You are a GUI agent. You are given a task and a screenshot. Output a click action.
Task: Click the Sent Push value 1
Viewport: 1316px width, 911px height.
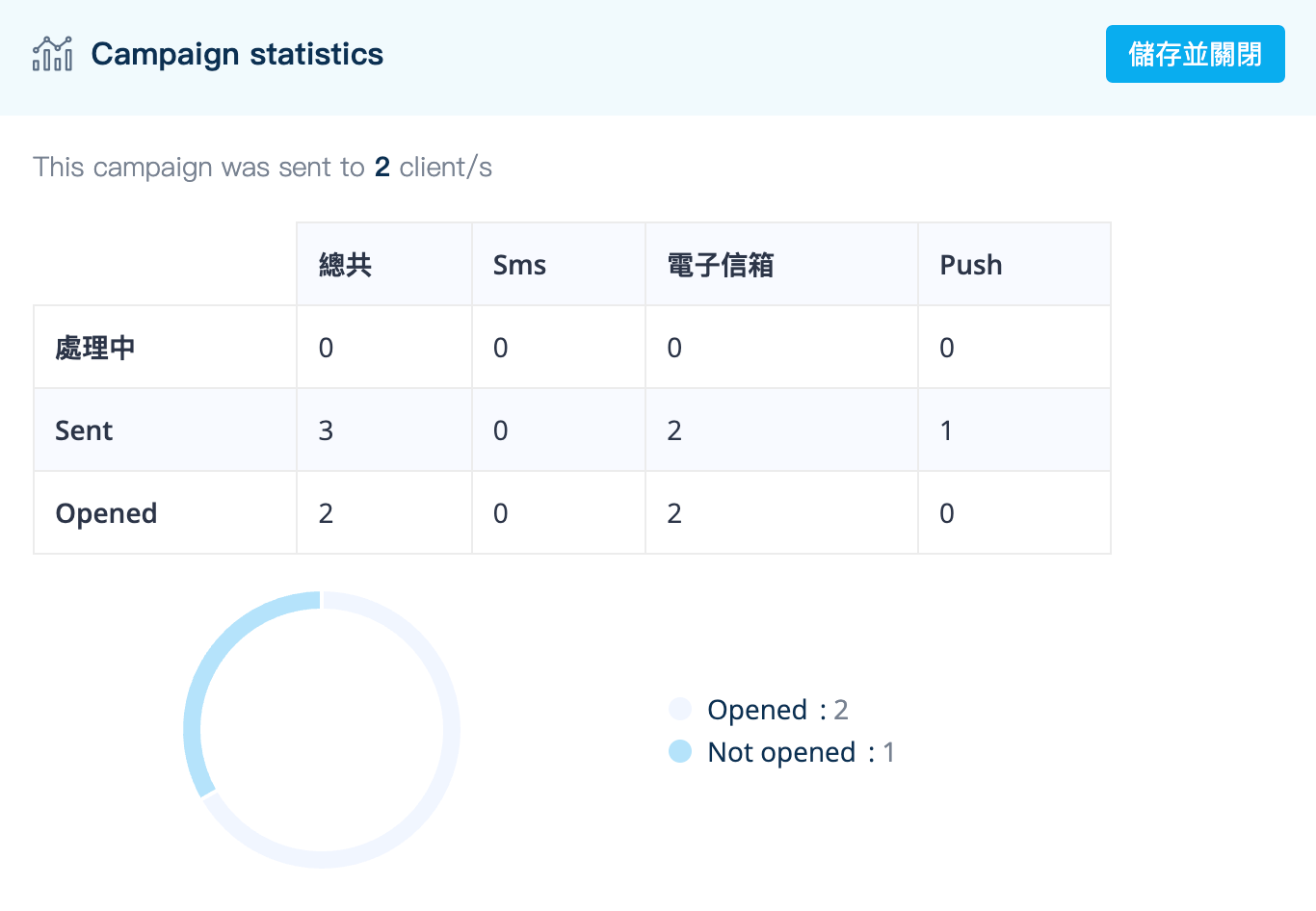[x=947, y=430]
